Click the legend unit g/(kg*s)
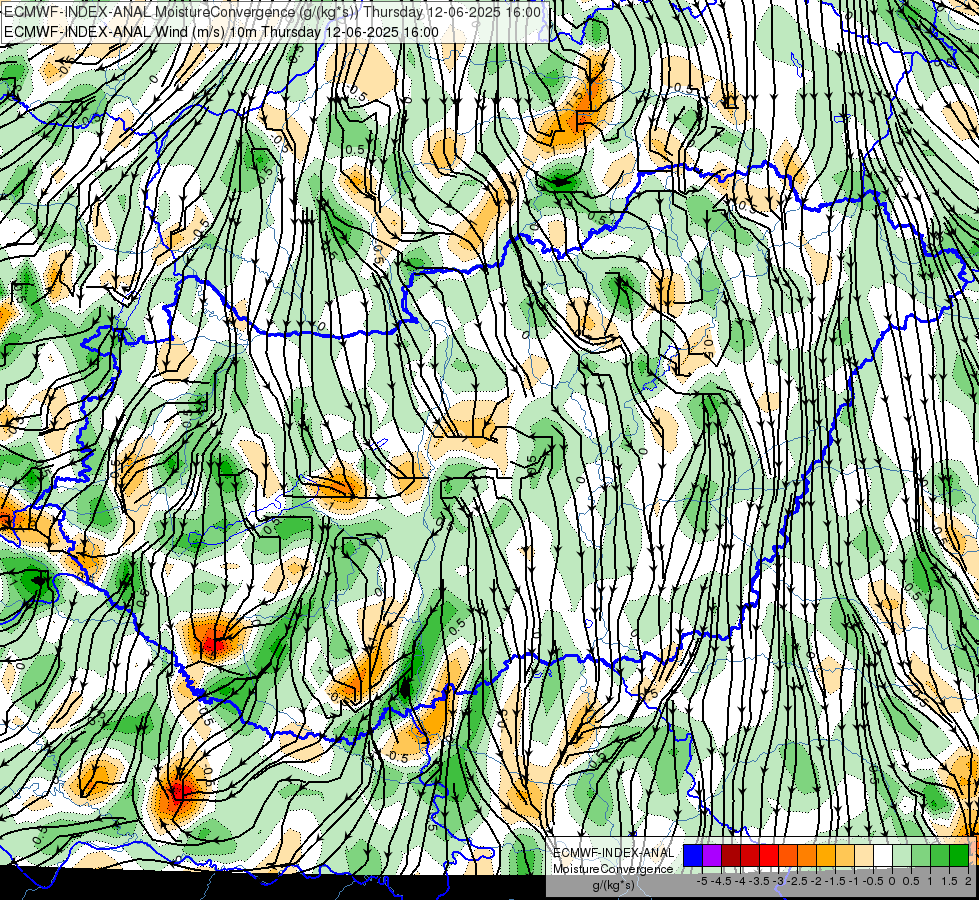 click(x=614, y=884)
